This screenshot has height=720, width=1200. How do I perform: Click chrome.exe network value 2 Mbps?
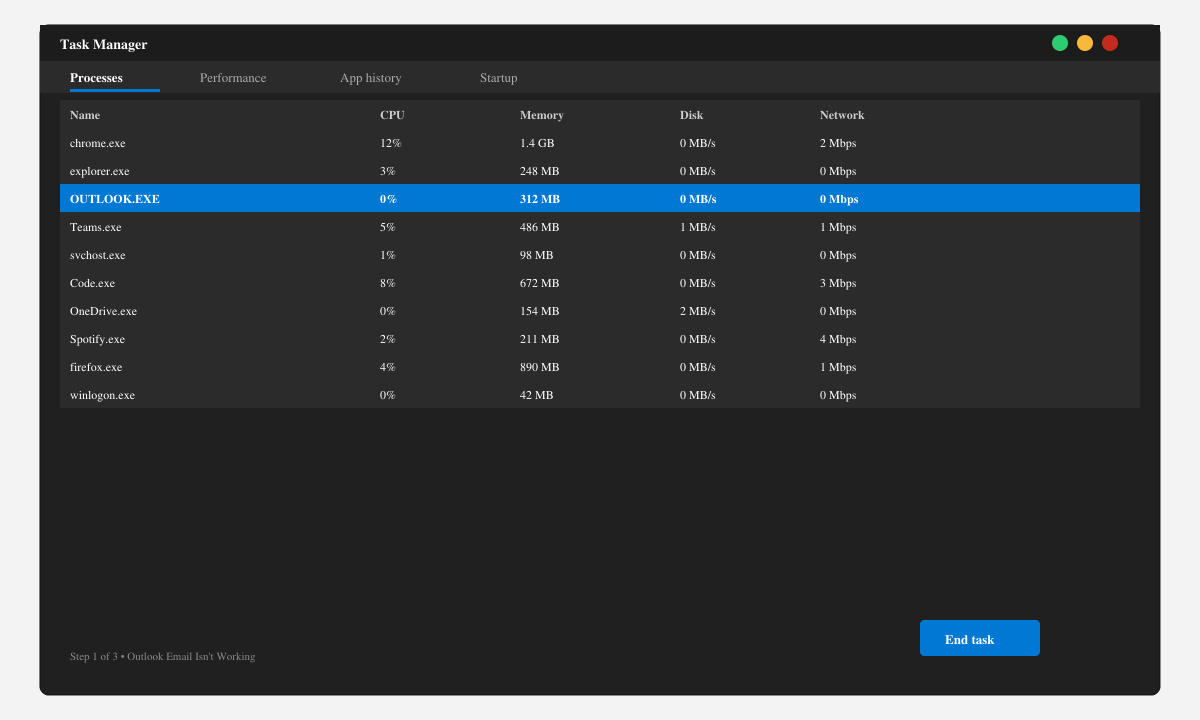pos(838,143)
